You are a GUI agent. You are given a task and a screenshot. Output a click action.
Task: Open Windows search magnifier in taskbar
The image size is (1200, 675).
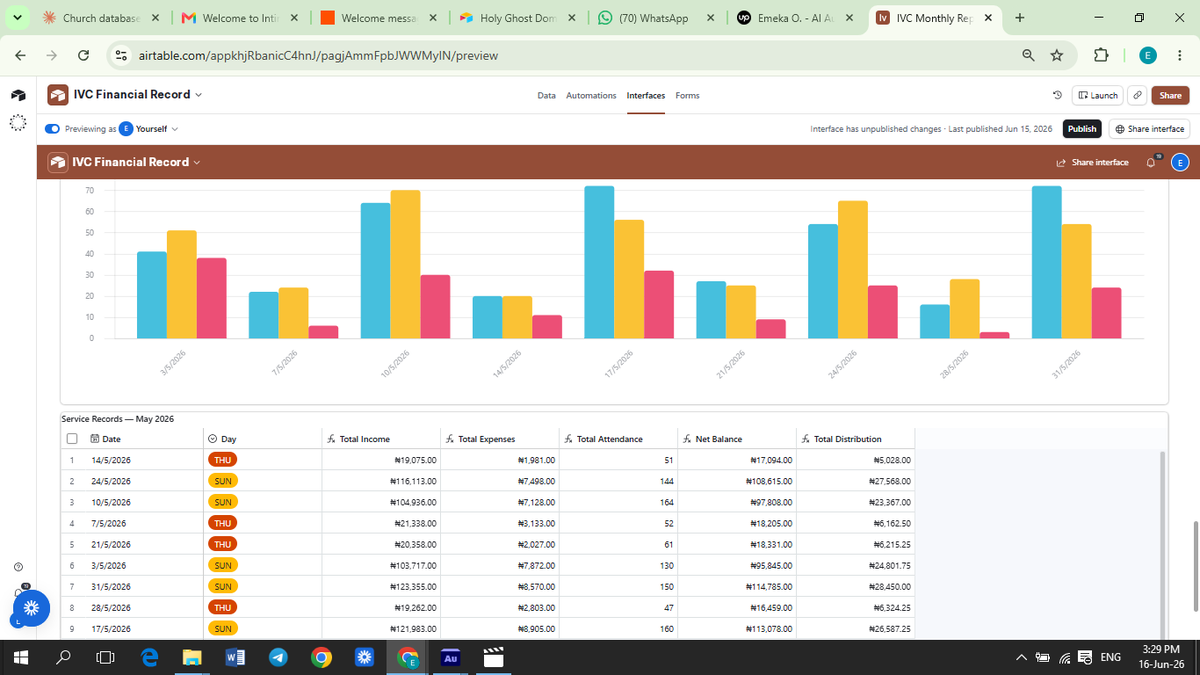62,658
